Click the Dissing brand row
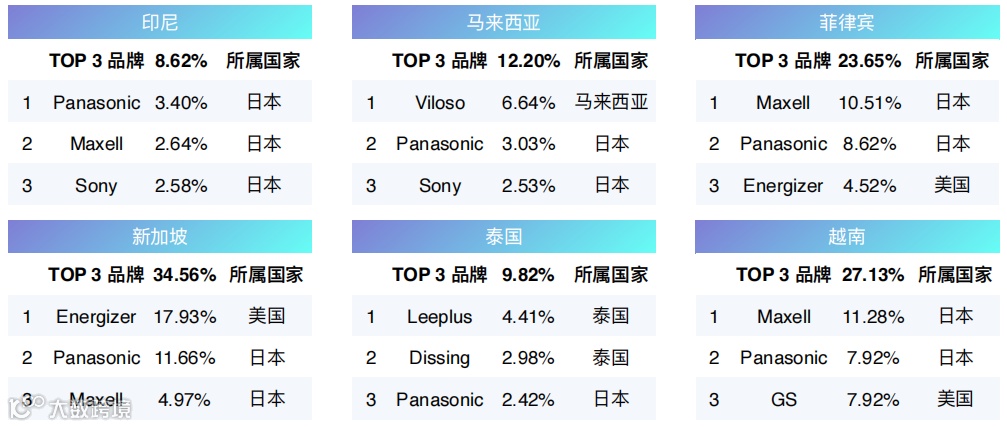The width and height of the screenshot is (1007, 427). tap(504, 358)
